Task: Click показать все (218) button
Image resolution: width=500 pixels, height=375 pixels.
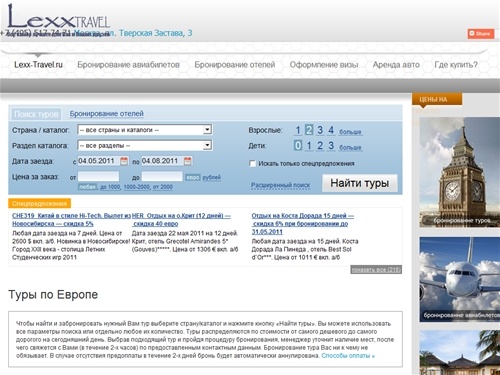Action: click(376, 270)
